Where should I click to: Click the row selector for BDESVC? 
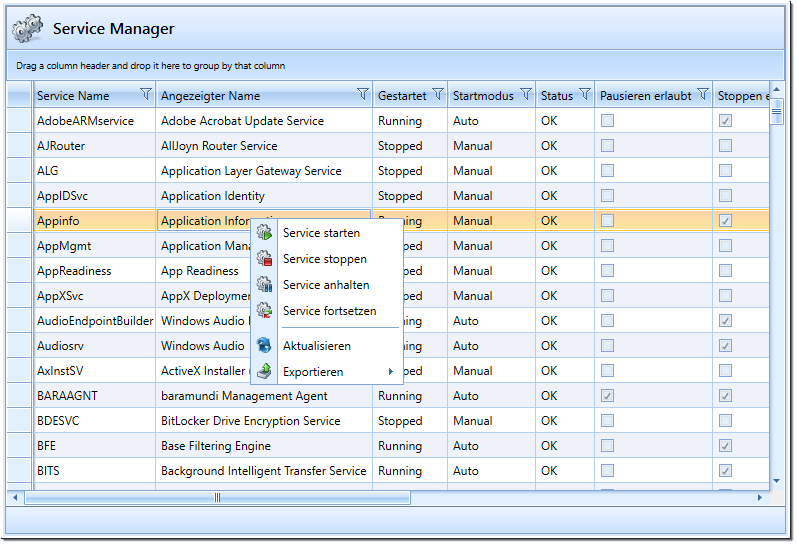20,420
